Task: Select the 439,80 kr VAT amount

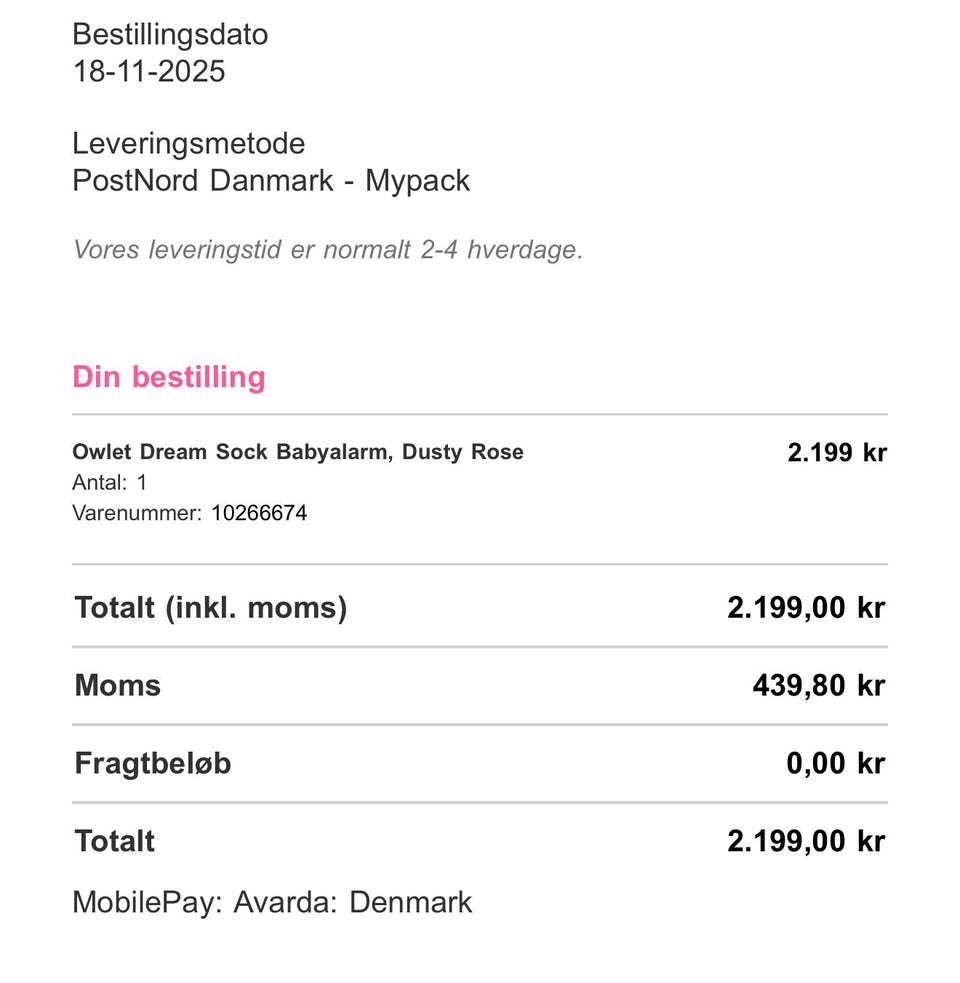Action: pos(818,685)
